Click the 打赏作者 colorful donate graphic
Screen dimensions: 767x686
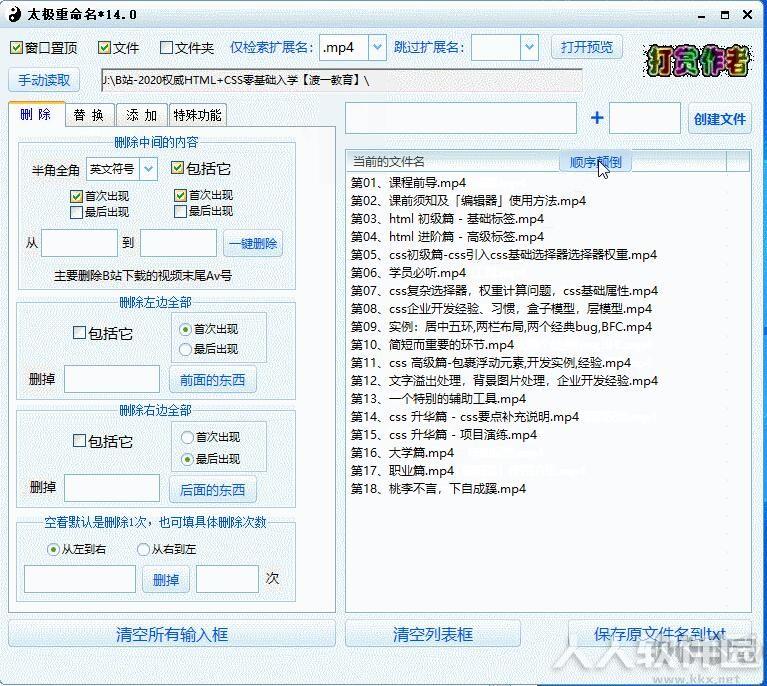pos(697,61)
